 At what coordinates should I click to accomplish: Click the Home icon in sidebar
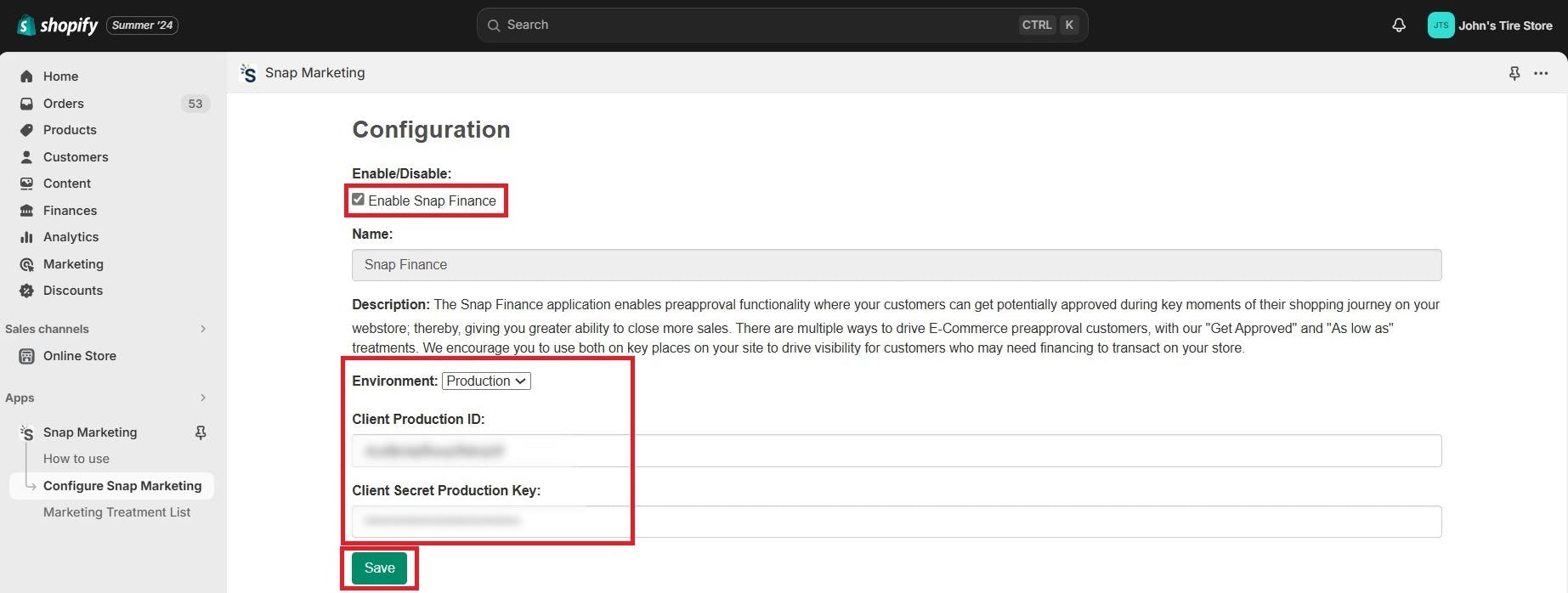26,76
